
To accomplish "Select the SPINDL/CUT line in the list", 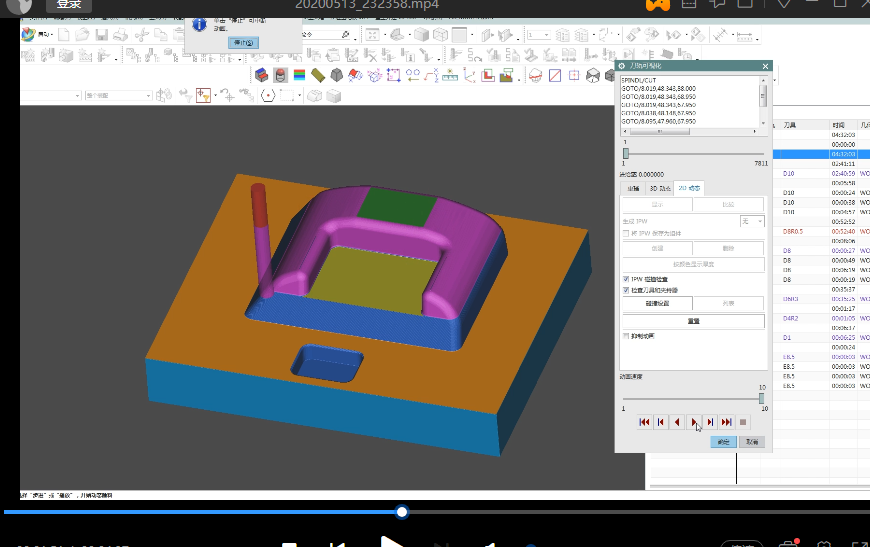I will coord(639,80).
